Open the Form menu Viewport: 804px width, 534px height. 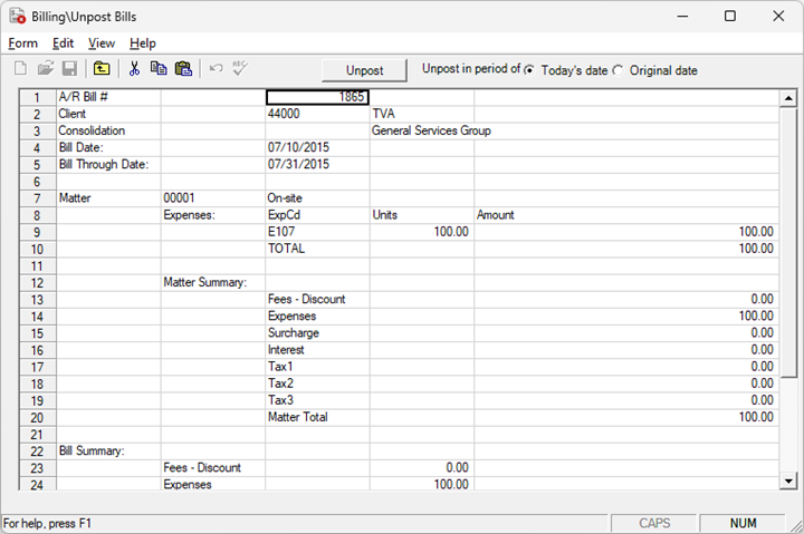coord(23,43)
